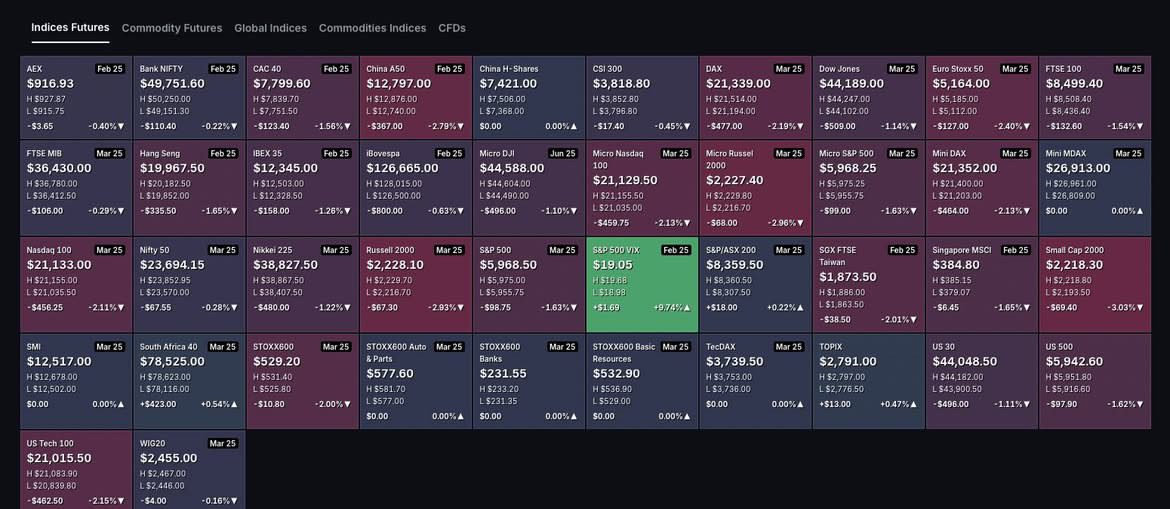Image resolution: width=1170 pixels, height=509 pixels.
Task: Open the FTSE MIB tile
Action: (76, 189)
